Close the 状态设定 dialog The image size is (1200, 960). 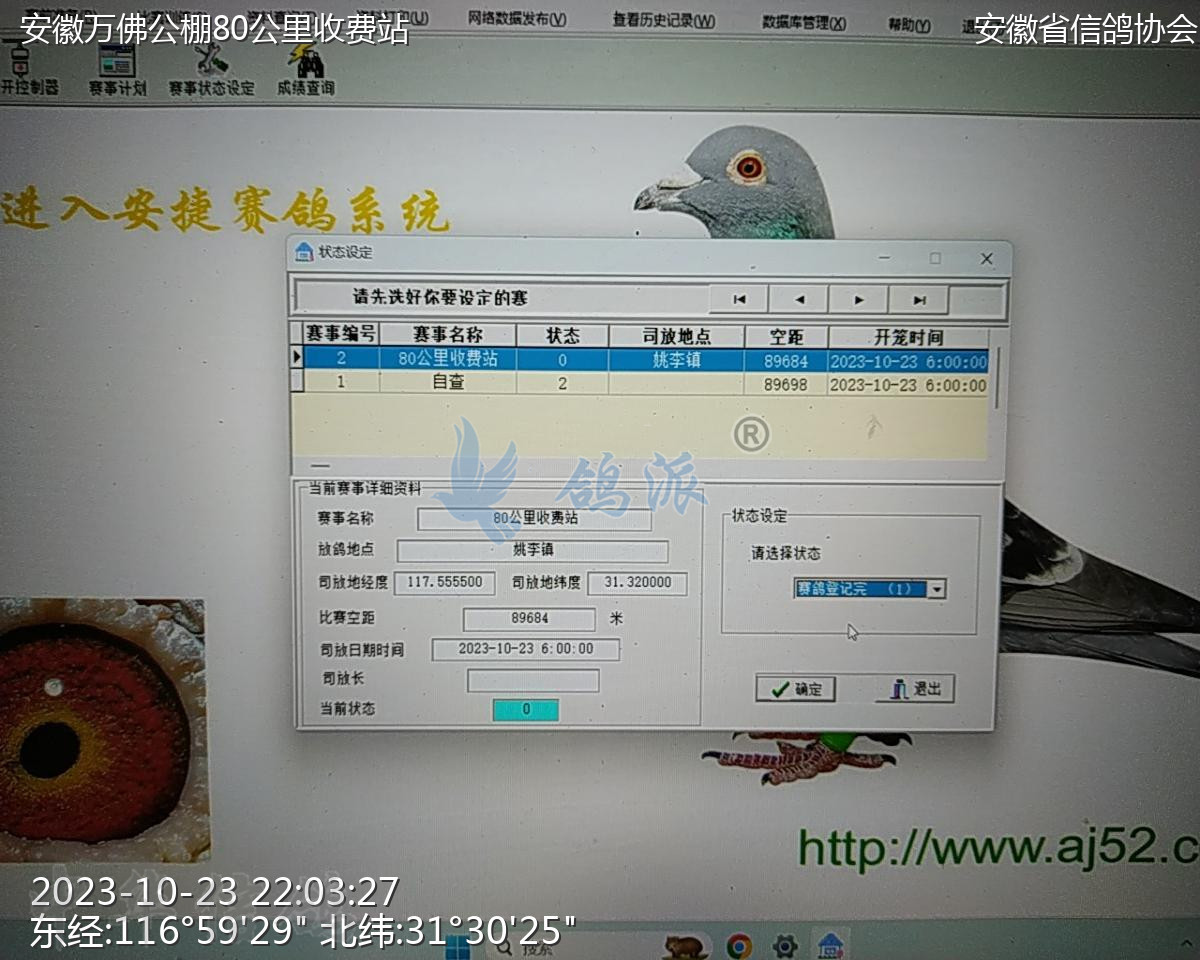[986, 258]
